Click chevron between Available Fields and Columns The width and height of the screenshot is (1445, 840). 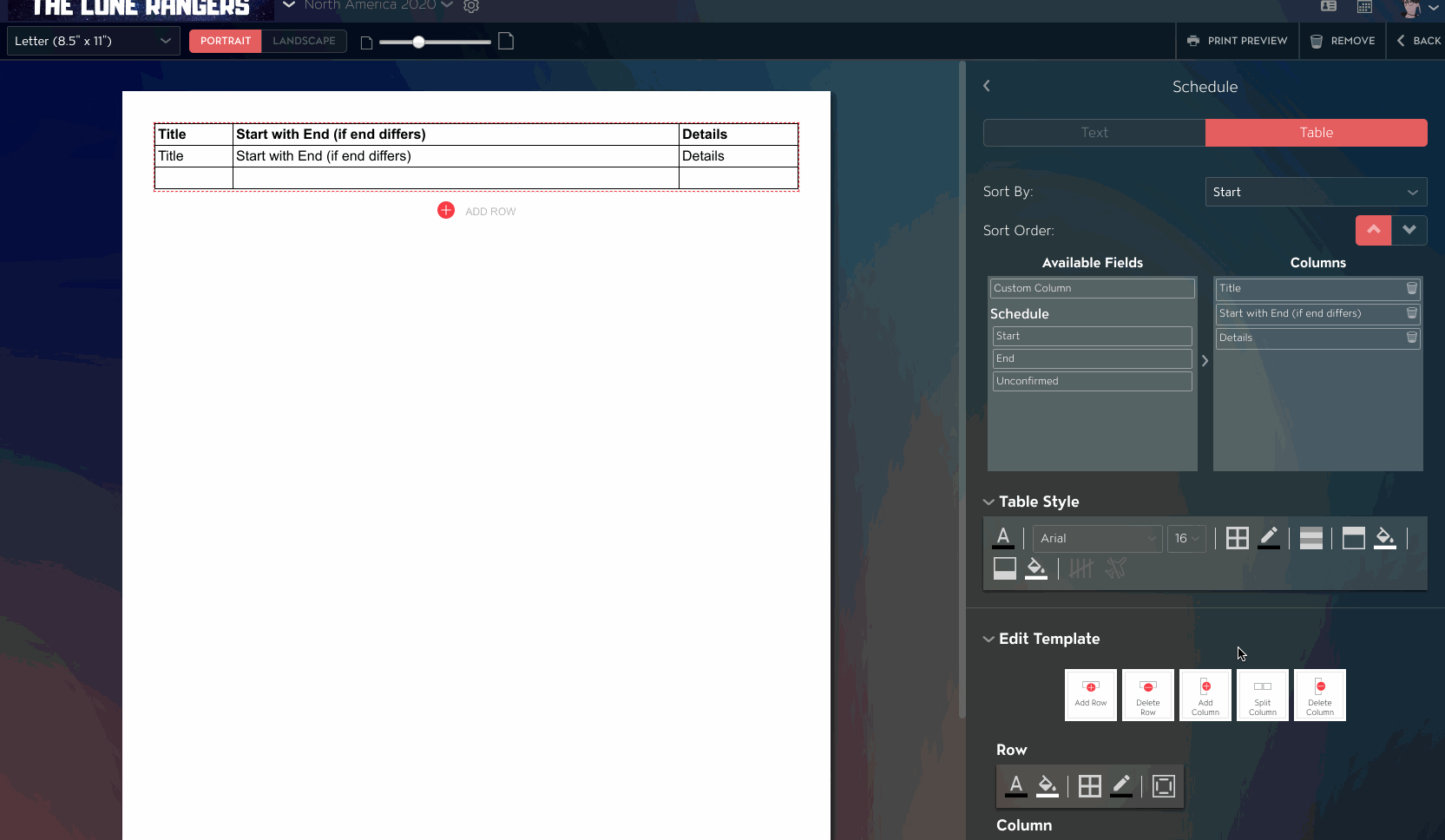click(1205, 360)
